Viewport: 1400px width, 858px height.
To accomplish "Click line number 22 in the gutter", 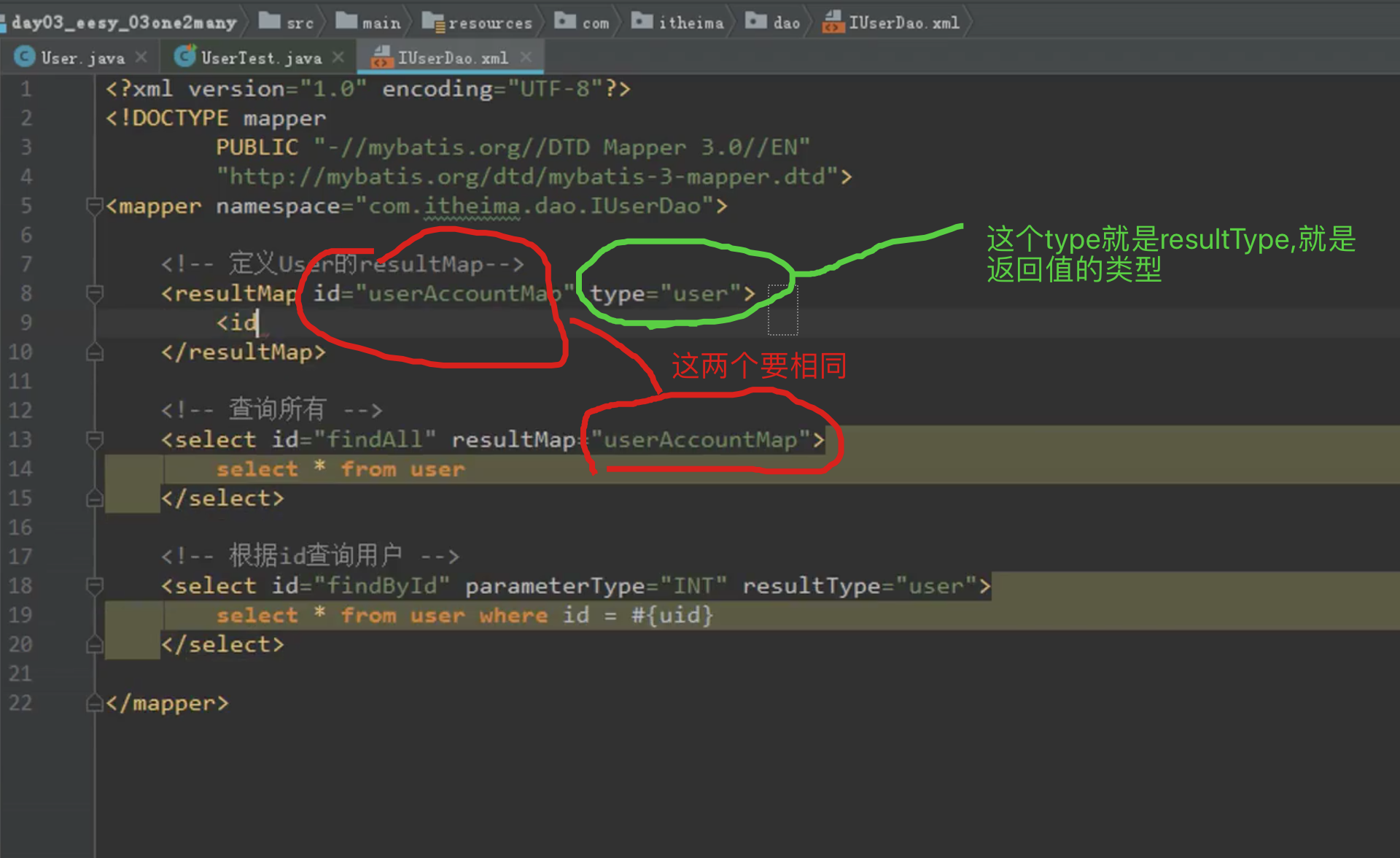I will (x=20, y=703).
